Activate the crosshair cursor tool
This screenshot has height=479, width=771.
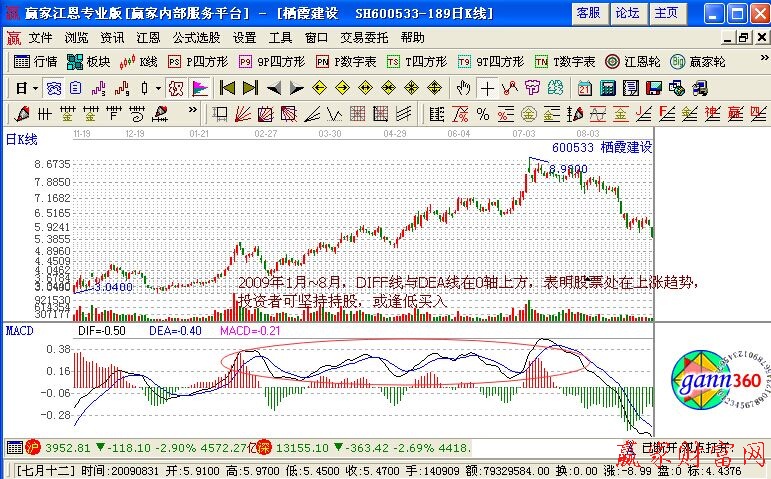pos(486,87)
